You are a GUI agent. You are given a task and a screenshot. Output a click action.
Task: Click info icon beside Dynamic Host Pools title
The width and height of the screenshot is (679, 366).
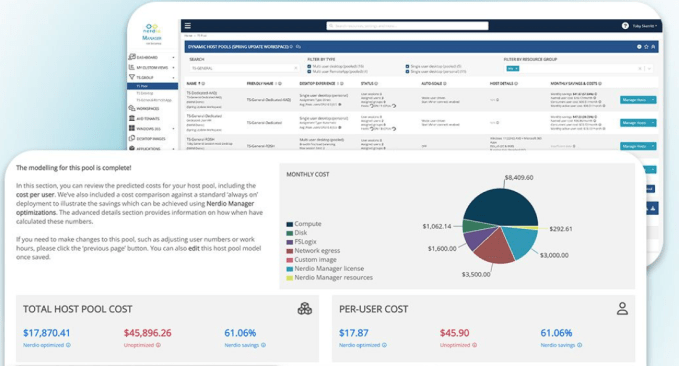291,46
